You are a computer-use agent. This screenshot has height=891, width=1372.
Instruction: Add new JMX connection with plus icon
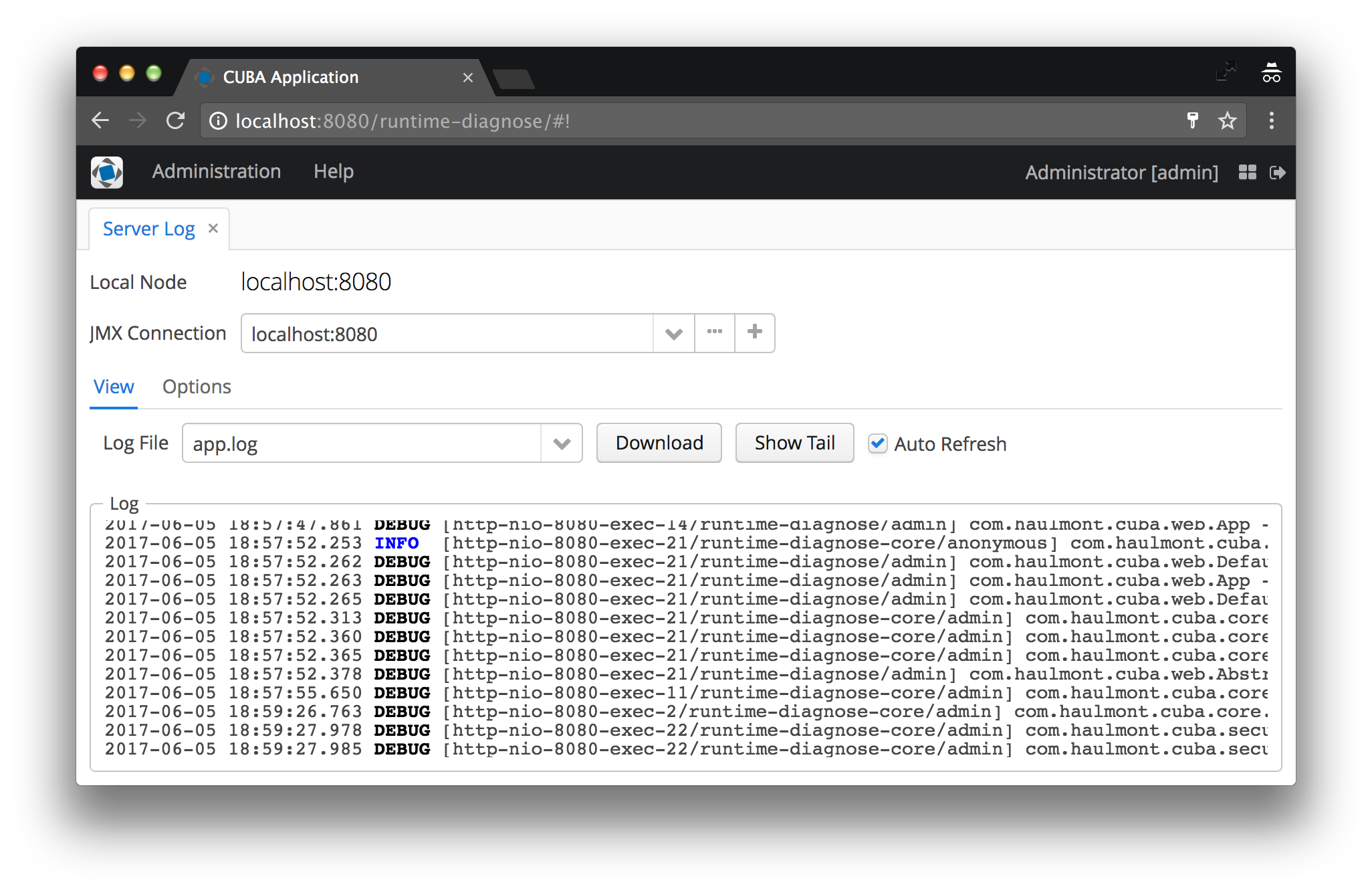(x=755, y=332)
